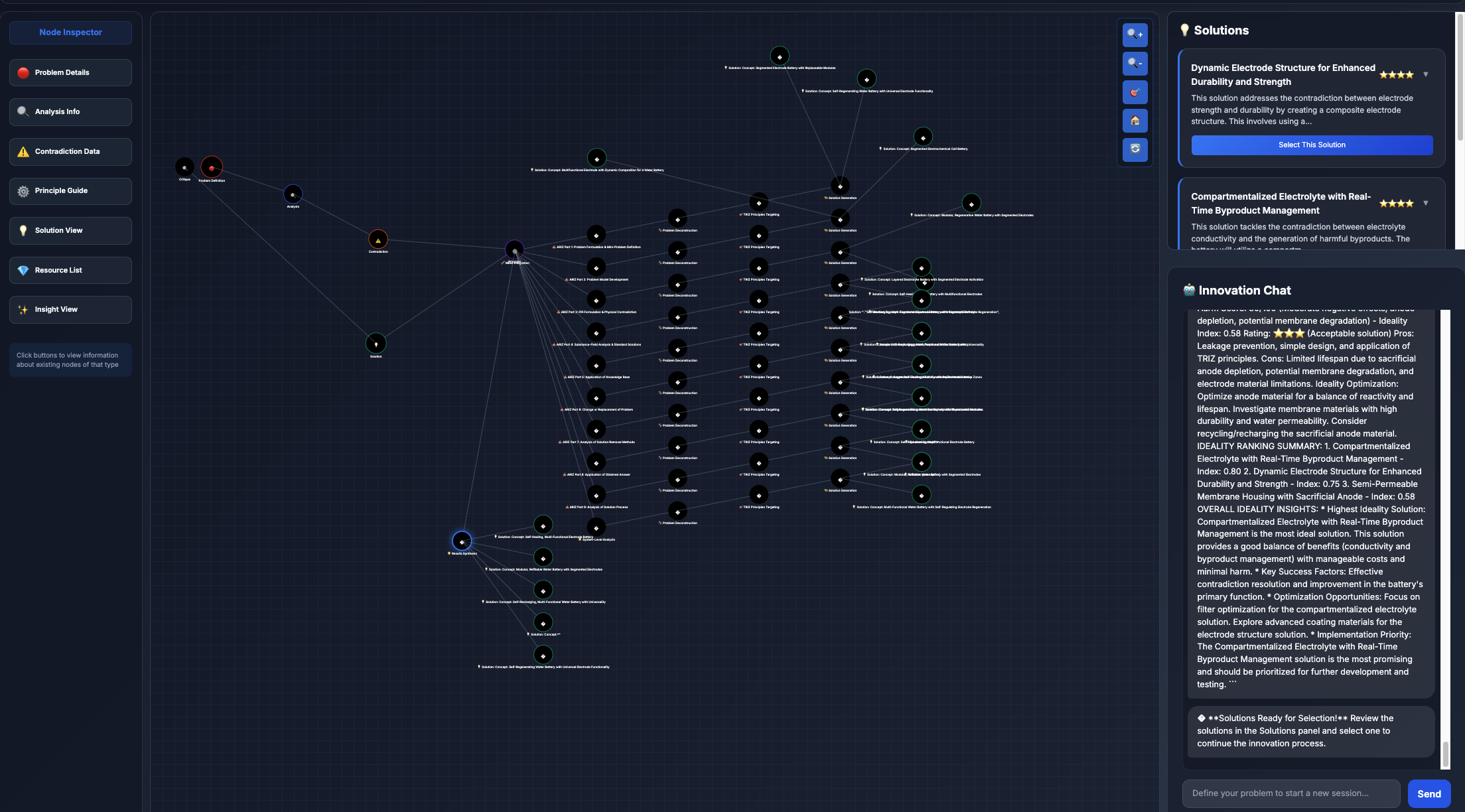Select Modular Regenerative Water Battery node

971,204
